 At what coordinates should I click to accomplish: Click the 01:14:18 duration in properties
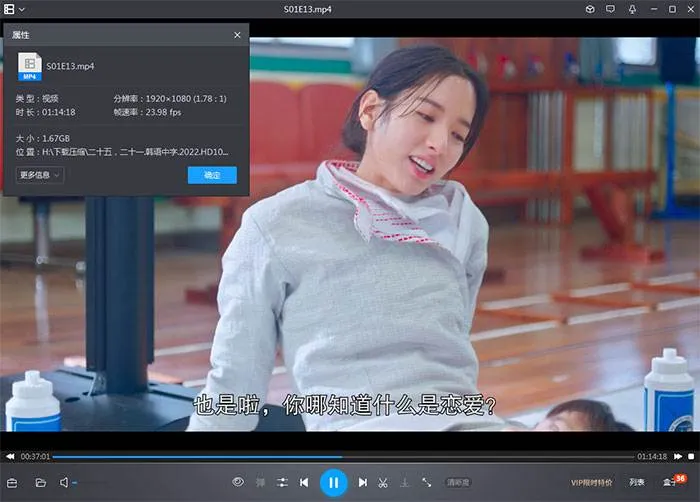coord(58,112)
